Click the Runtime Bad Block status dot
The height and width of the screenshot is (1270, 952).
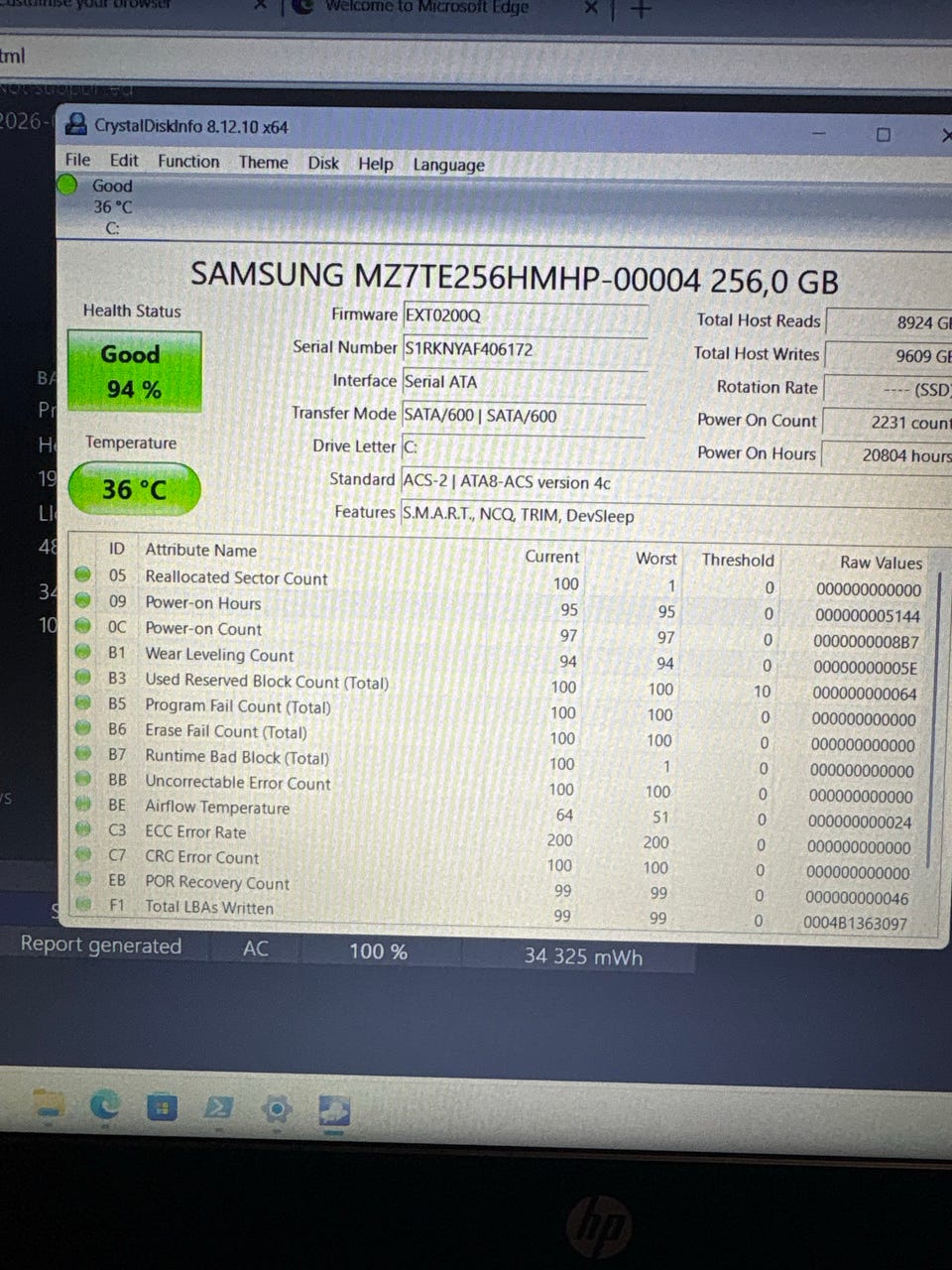[x=84, y=754]
